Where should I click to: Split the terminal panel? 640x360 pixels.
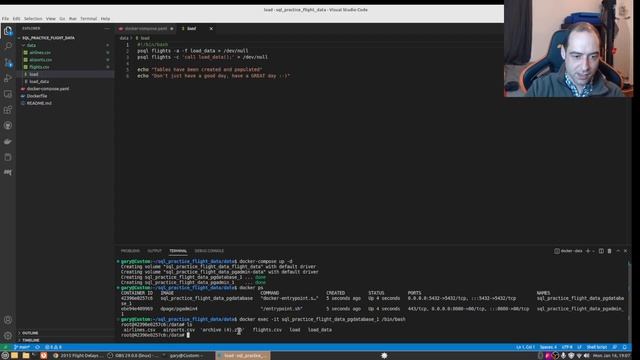point(601,251)
